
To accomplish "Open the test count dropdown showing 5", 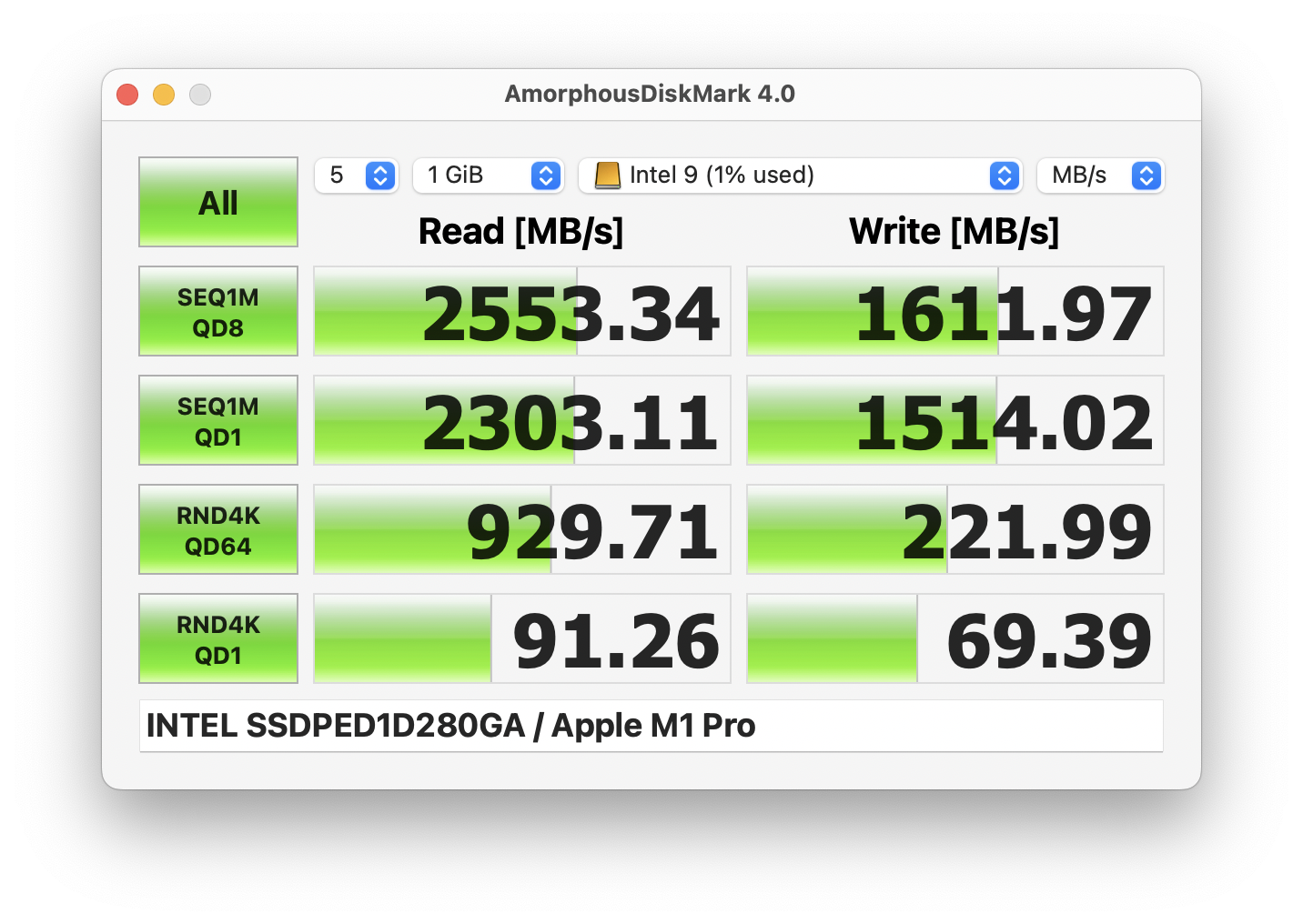I will click(356, 176).
